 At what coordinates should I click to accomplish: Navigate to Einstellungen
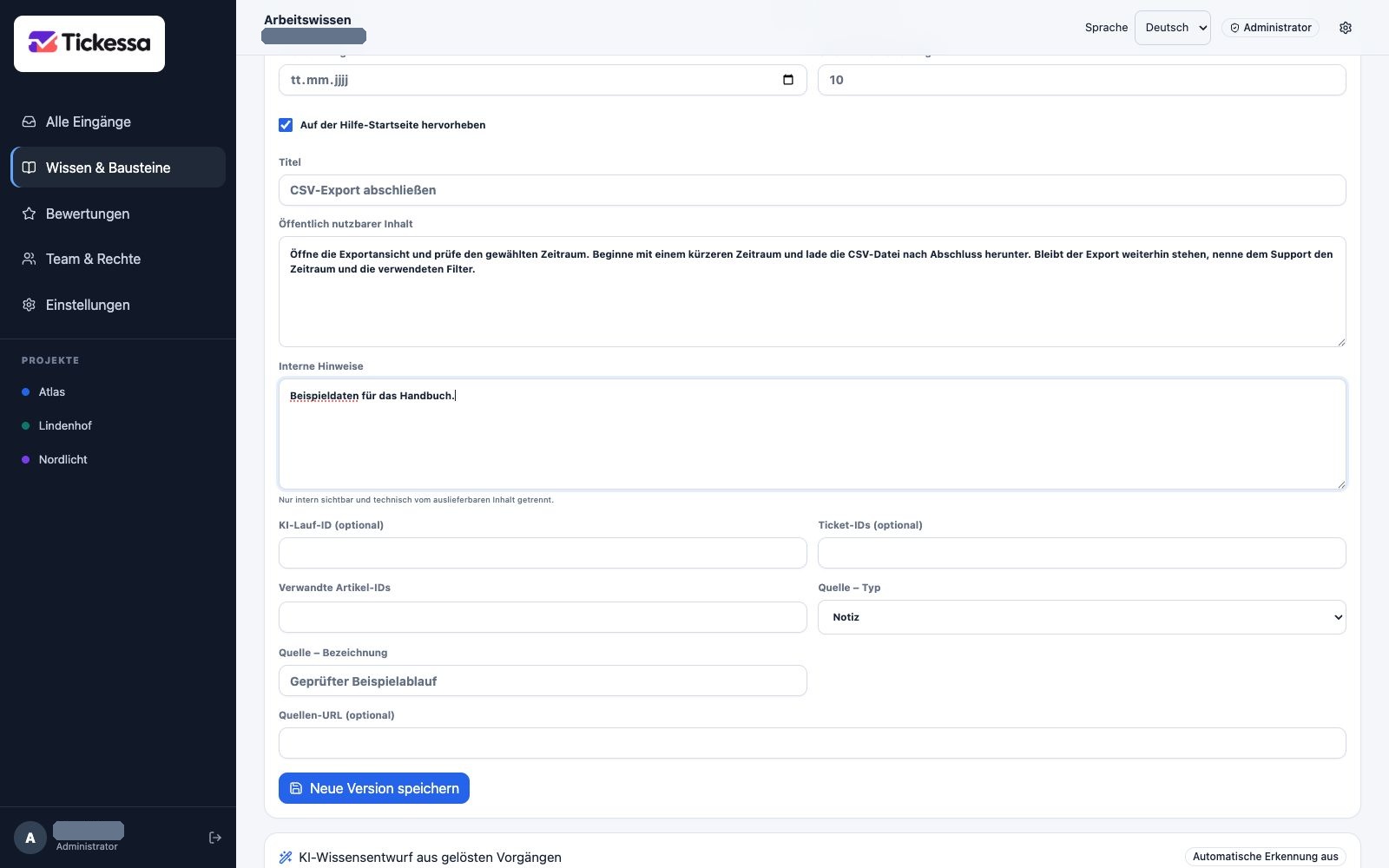[118, 305]
